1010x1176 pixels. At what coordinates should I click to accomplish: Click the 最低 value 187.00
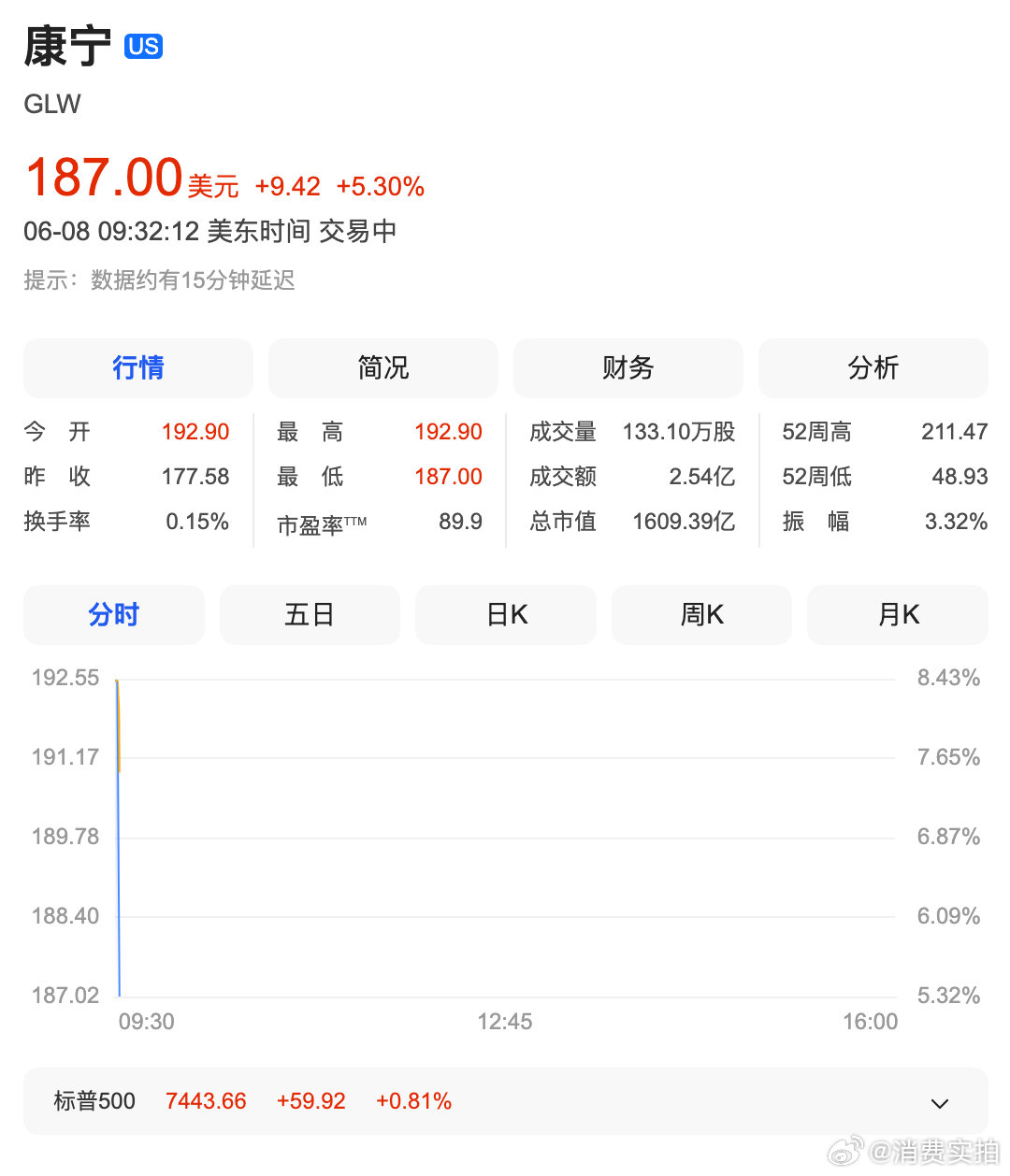click(449, 476)
